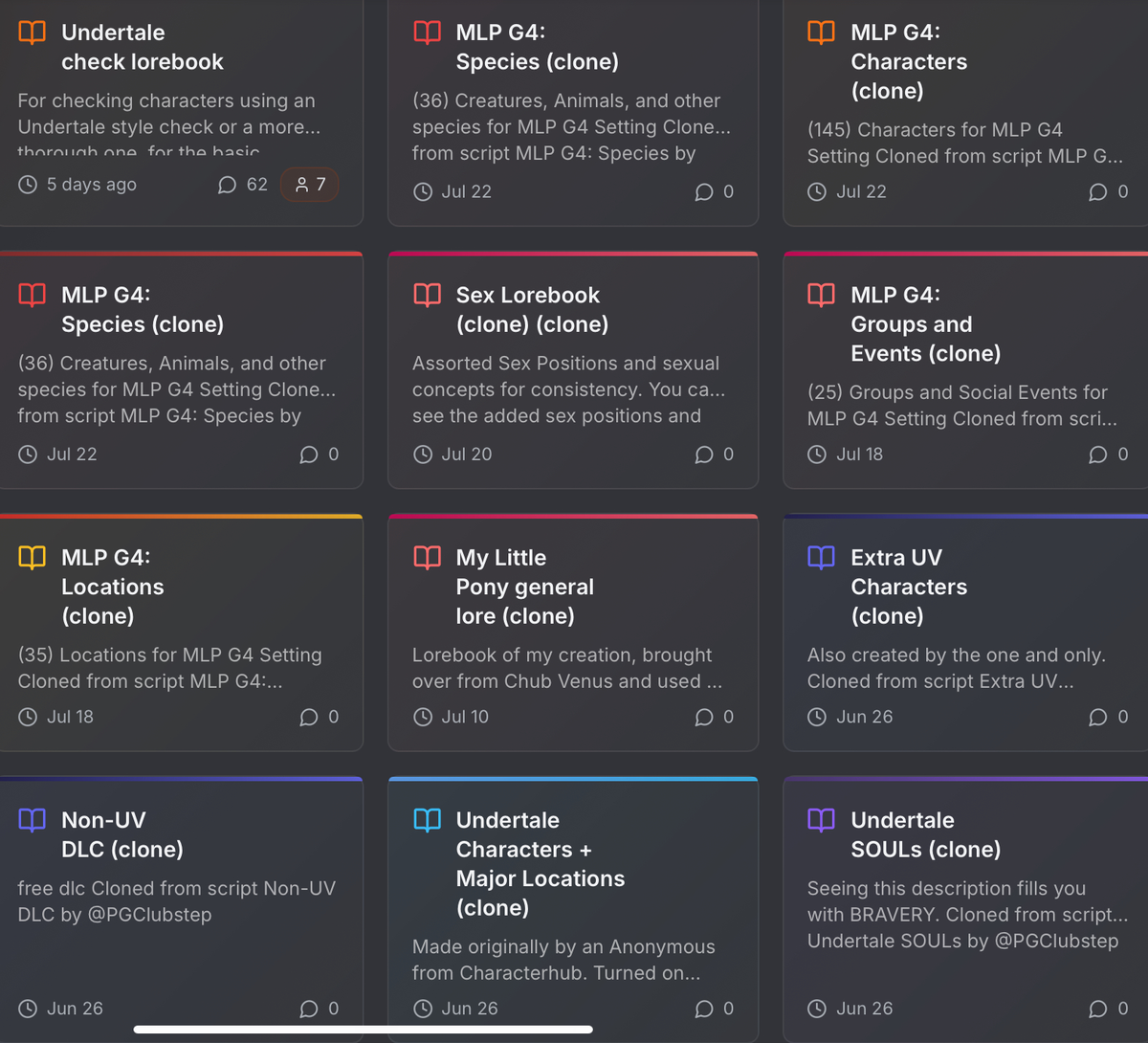Click the book icon next to Sex Lorebook (clone) (clone)
Screen dimensions: 1148x1043
[x=427, y=295]
